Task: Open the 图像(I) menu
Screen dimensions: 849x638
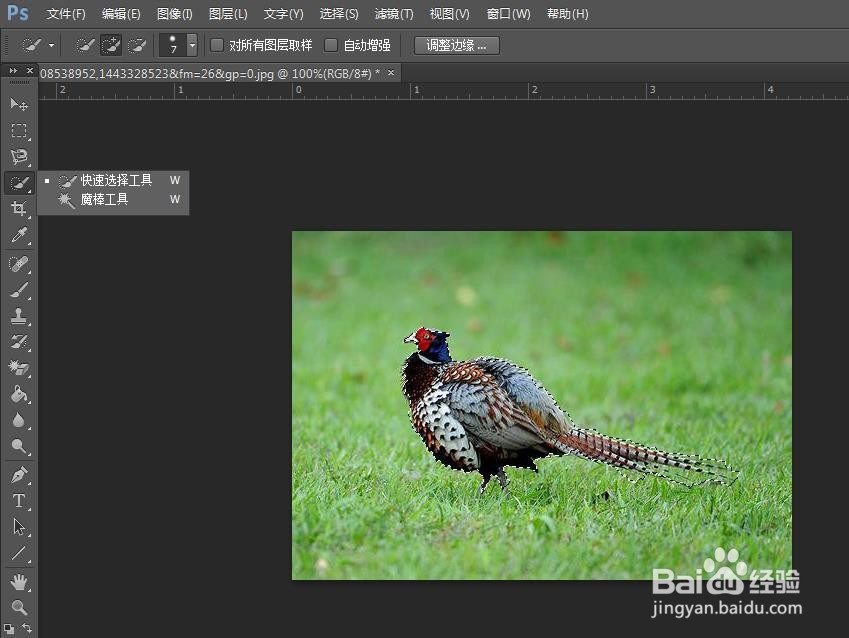Action: click(174, 14)
